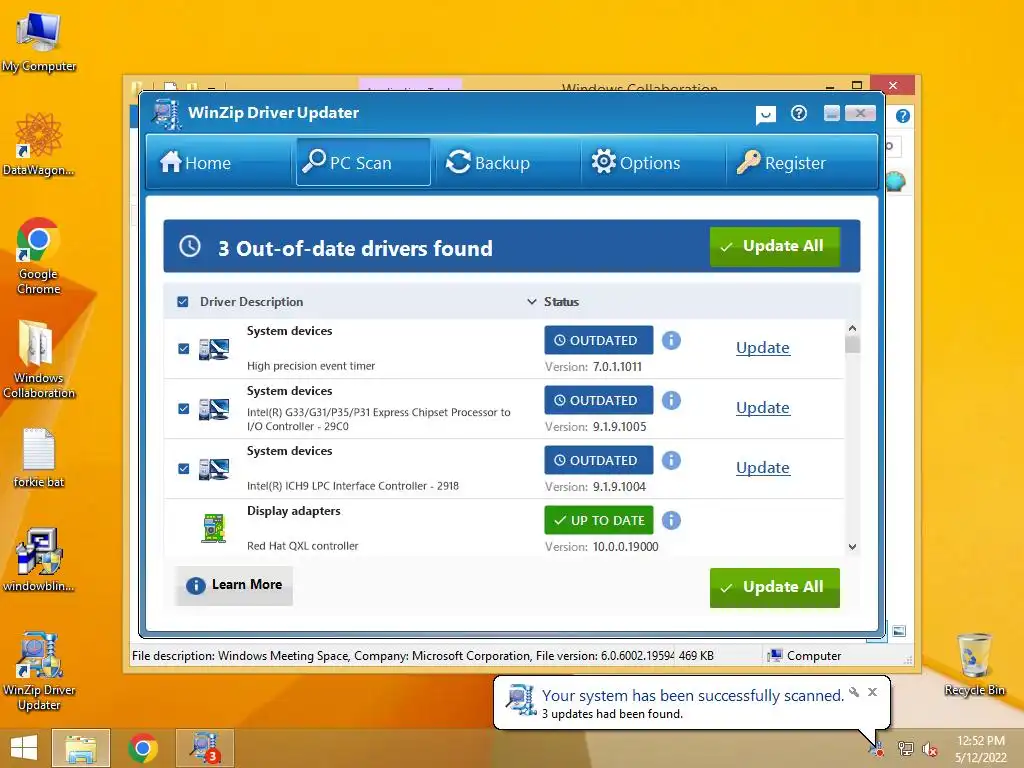Image resolution: width=1024 pixels, height=768 pixels.
Task: Update the ICH9 LPC Interface Controller driver
Action: click(763, 468)
